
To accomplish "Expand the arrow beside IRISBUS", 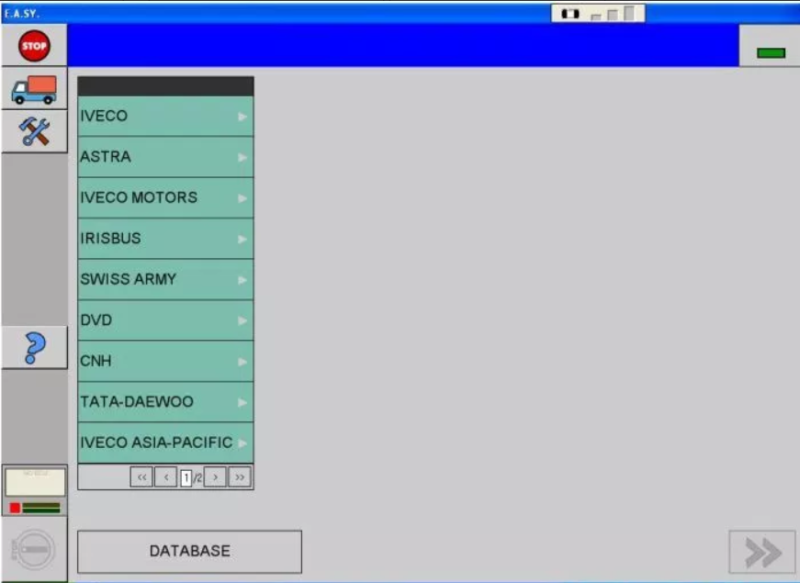I will (x=242, y=239).
